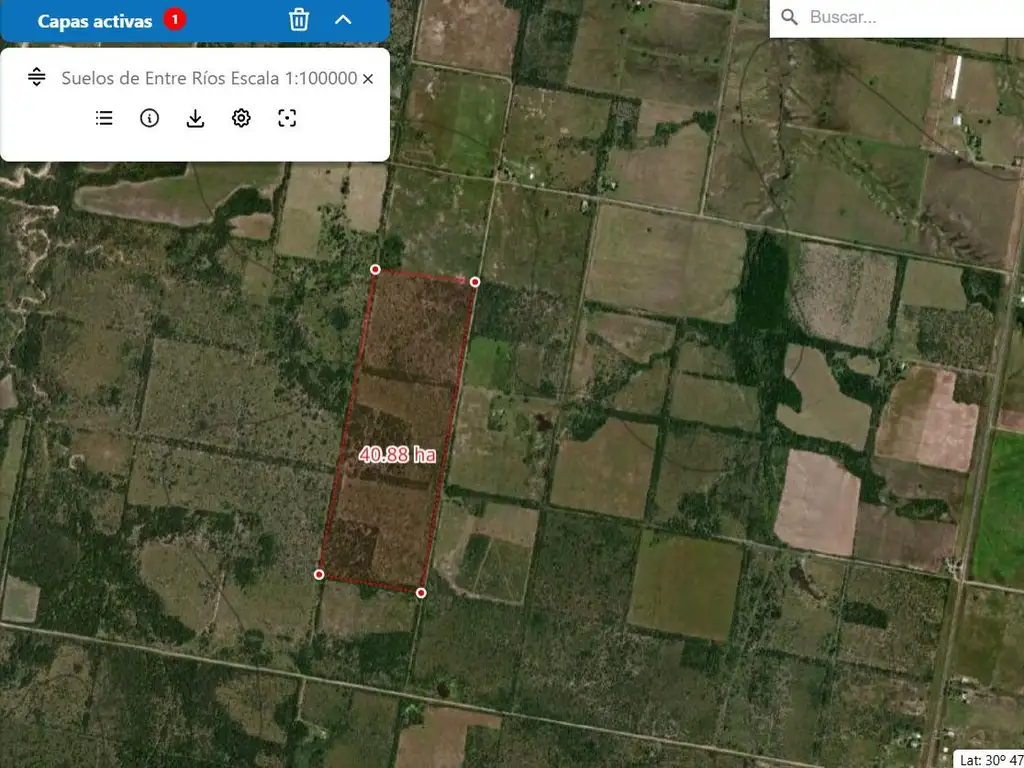The image size is (1024, 768).
Task: Select the Suelos de Entre Ríos layer name
Action: tap(209, 78)
